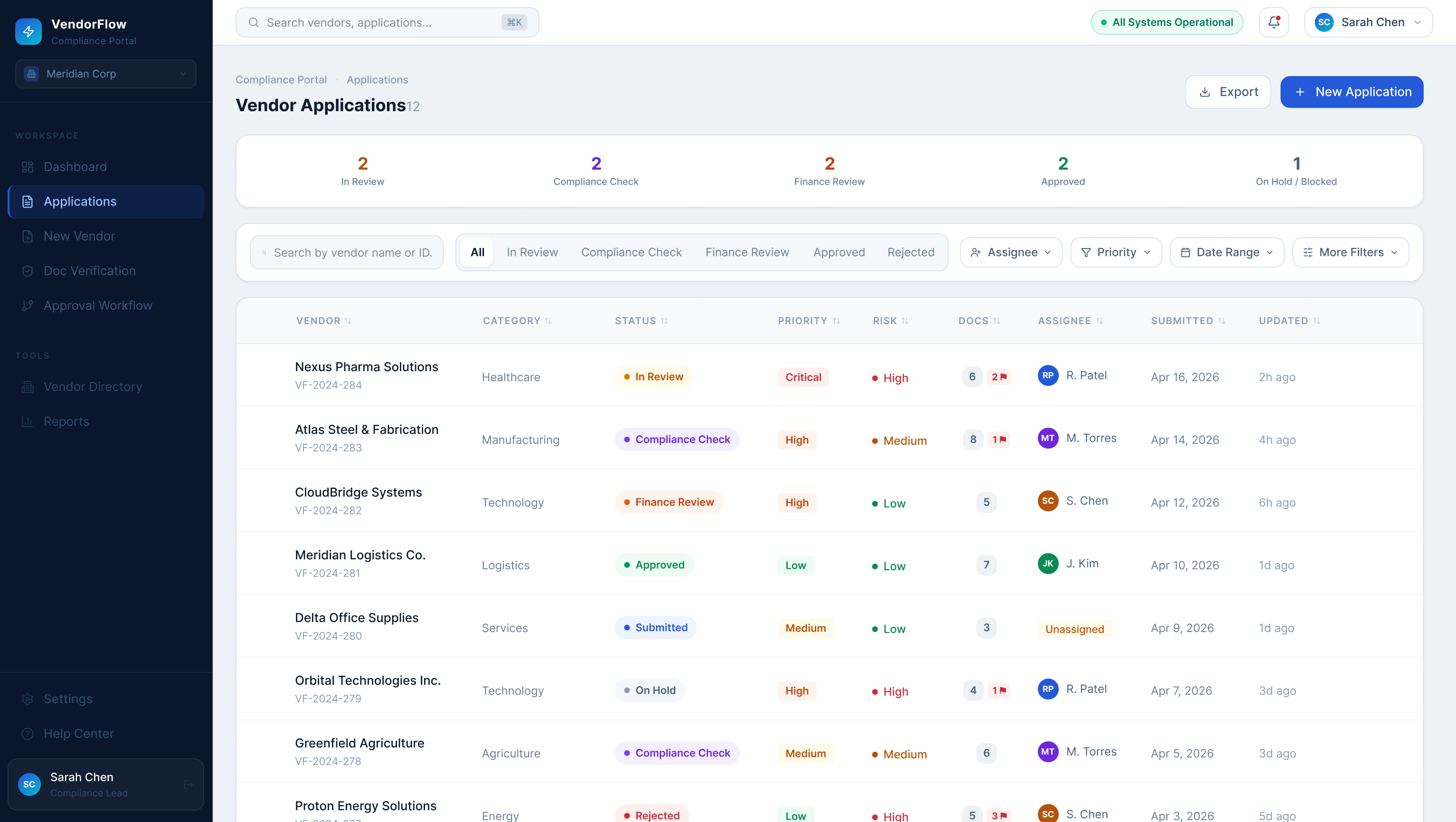Click the MT avatar in the Greenfield Agriculture row
Screen dimensions: 1456x822
(1048, 752)
